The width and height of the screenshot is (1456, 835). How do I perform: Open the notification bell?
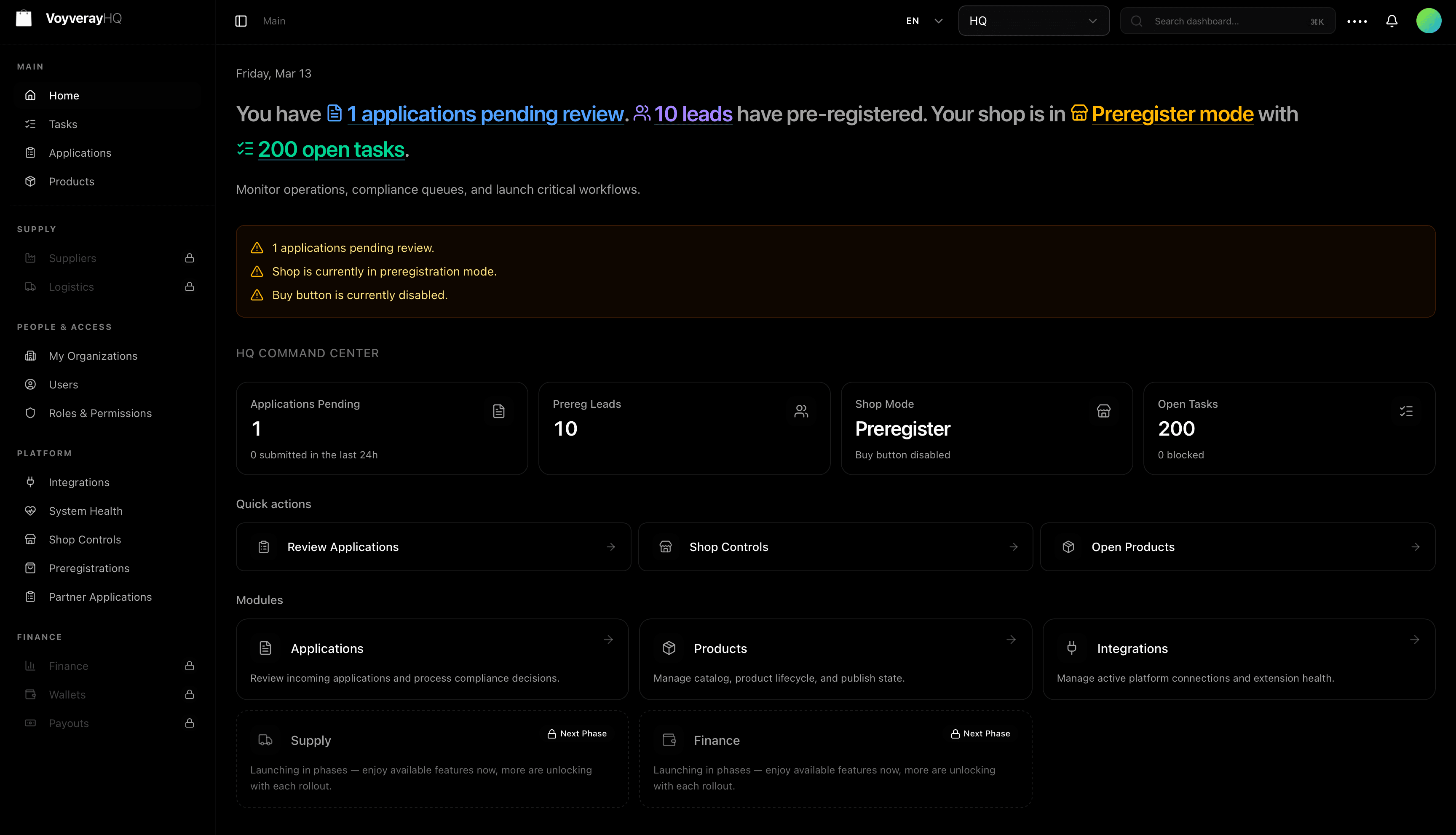[x=1392, y=21]
